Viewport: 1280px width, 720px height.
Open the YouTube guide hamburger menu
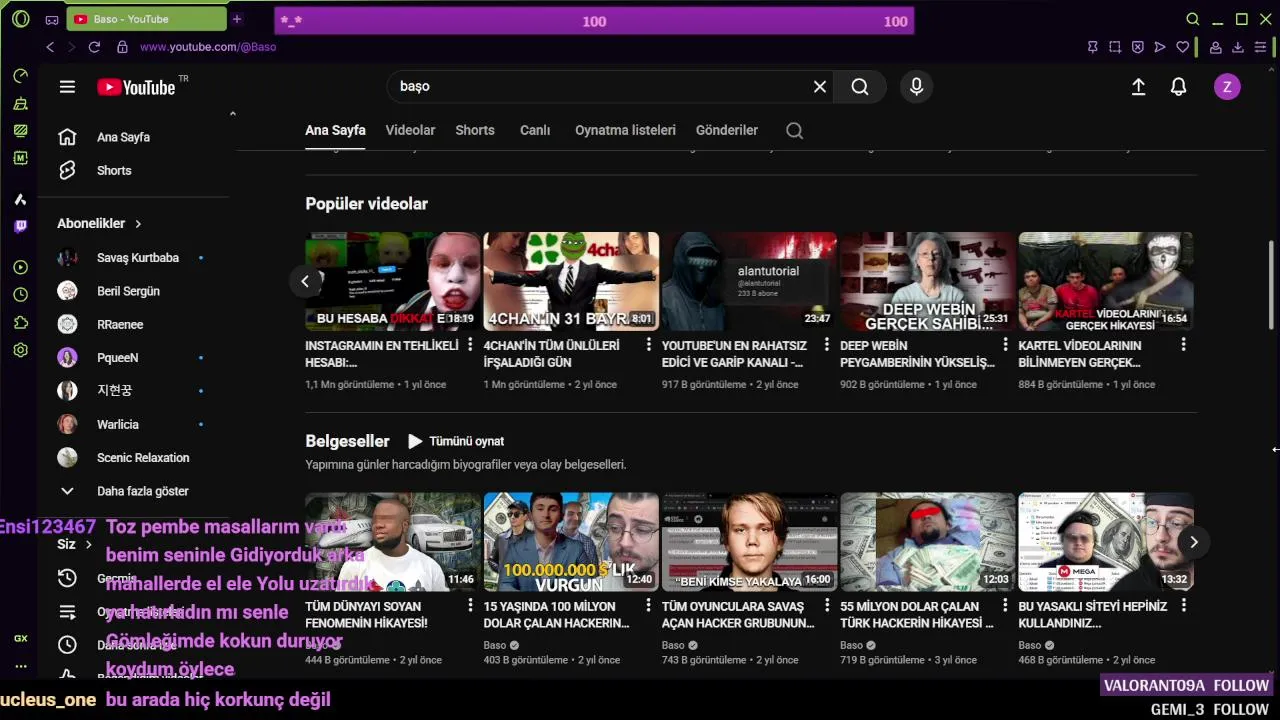tap(67, 87)
